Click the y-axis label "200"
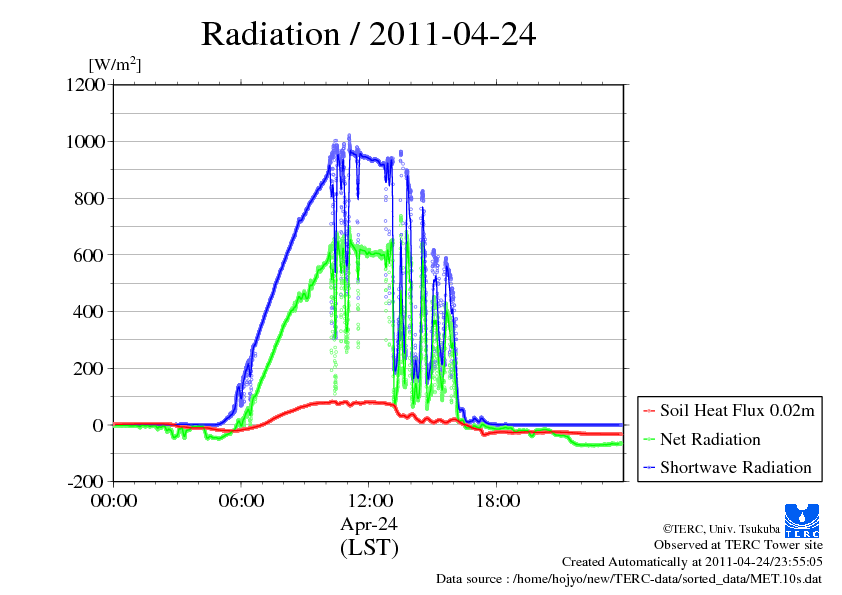 89,369
